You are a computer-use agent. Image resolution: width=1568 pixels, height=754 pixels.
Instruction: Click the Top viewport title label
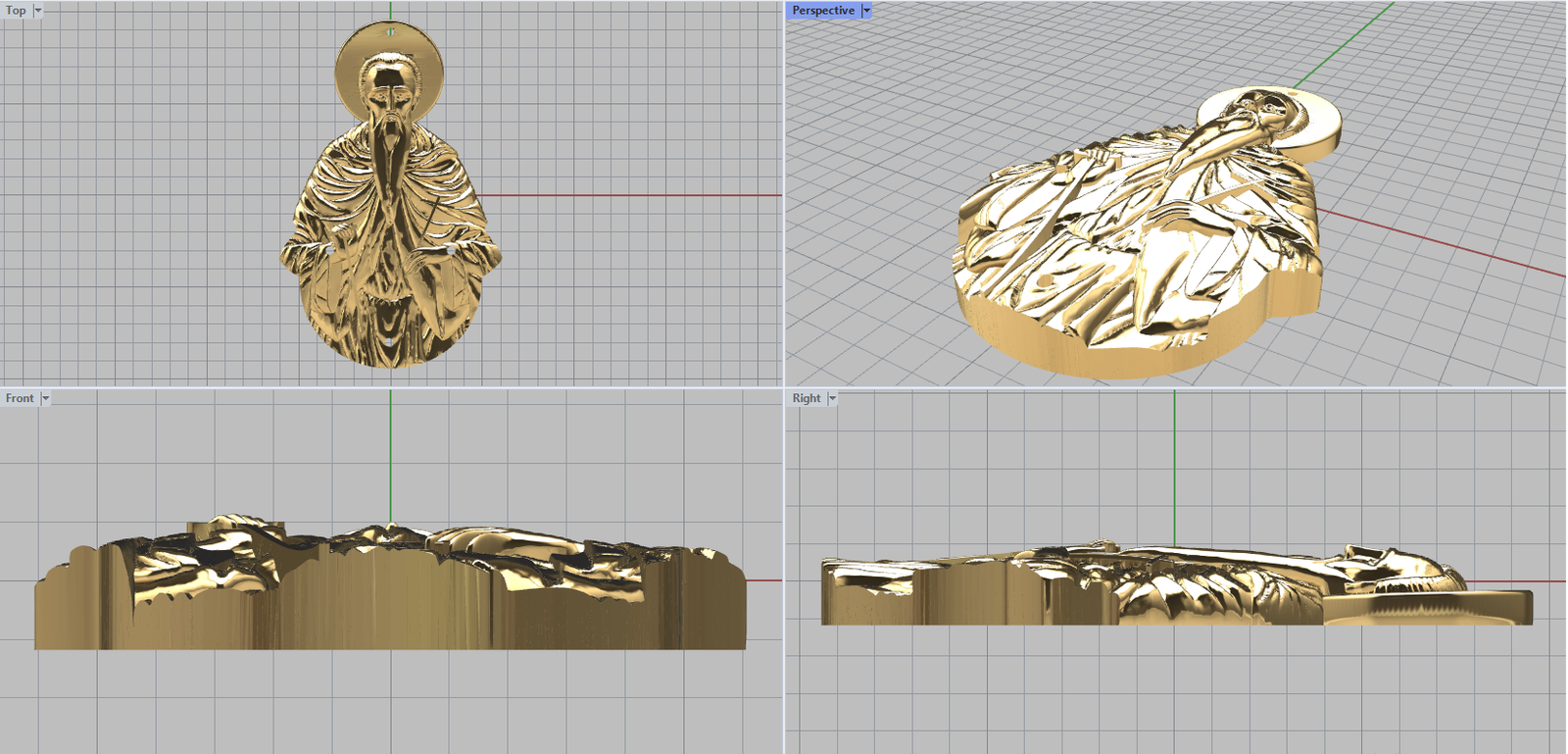(16, 11)
